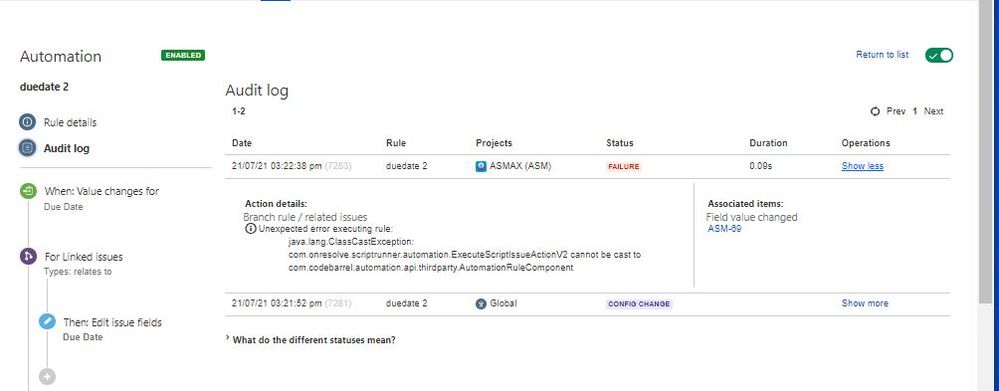Click the 'Branch rule / related issues' text
The width and height of the screenshot is (999, 391).
[x=305, y=217]
